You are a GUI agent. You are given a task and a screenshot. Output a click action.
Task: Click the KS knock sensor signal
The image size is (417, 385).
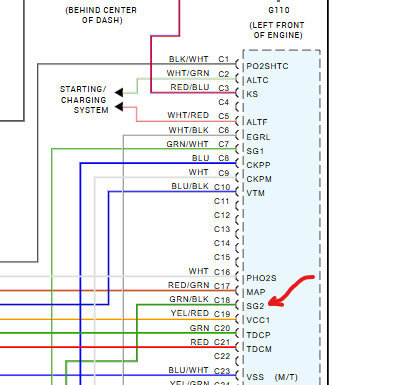252,94
